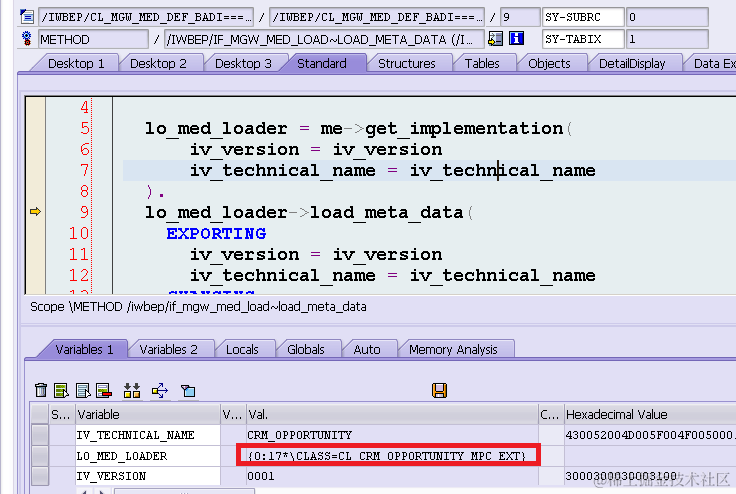Screen dimensions: 736x494
Task: Switch to Desktop 1 tab
Action: point(76,63)
